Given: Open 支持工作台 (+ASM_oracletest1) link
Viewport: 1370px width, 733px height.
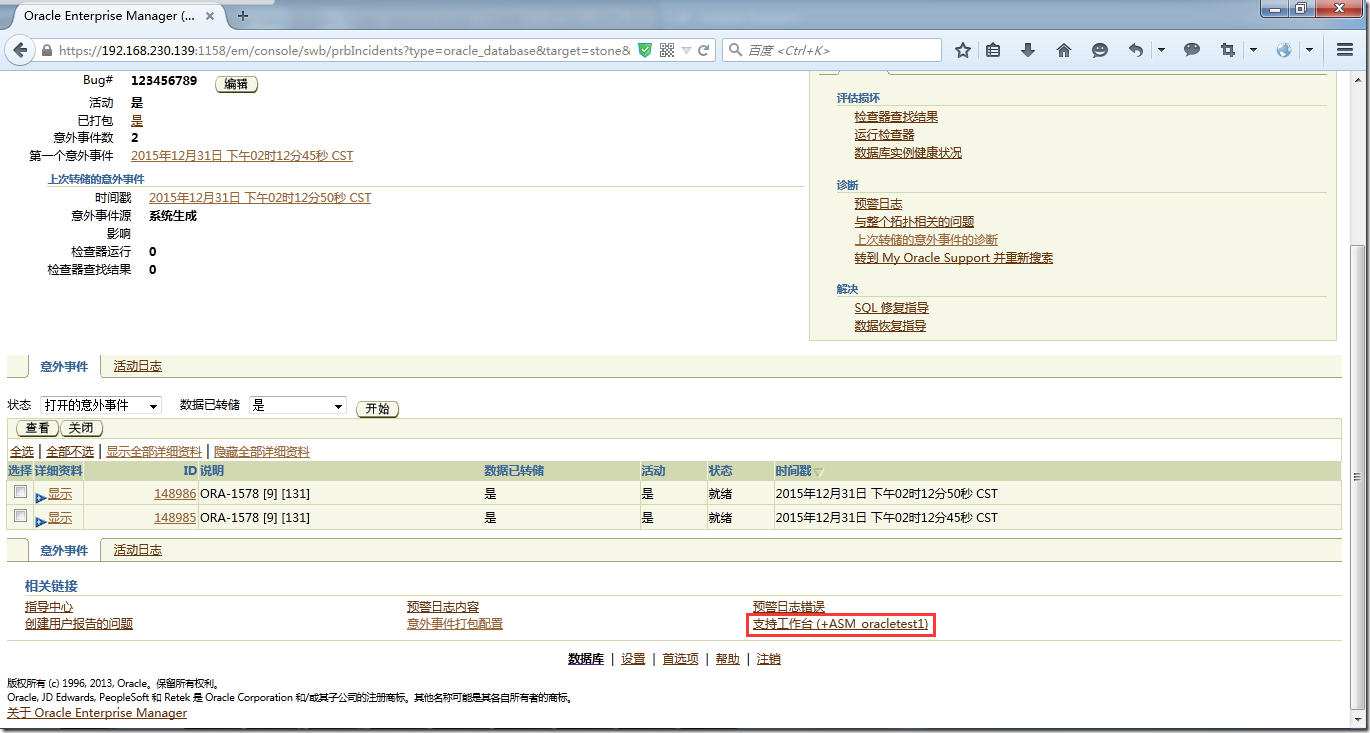Looking at the screenshot, I should point(840,624).
